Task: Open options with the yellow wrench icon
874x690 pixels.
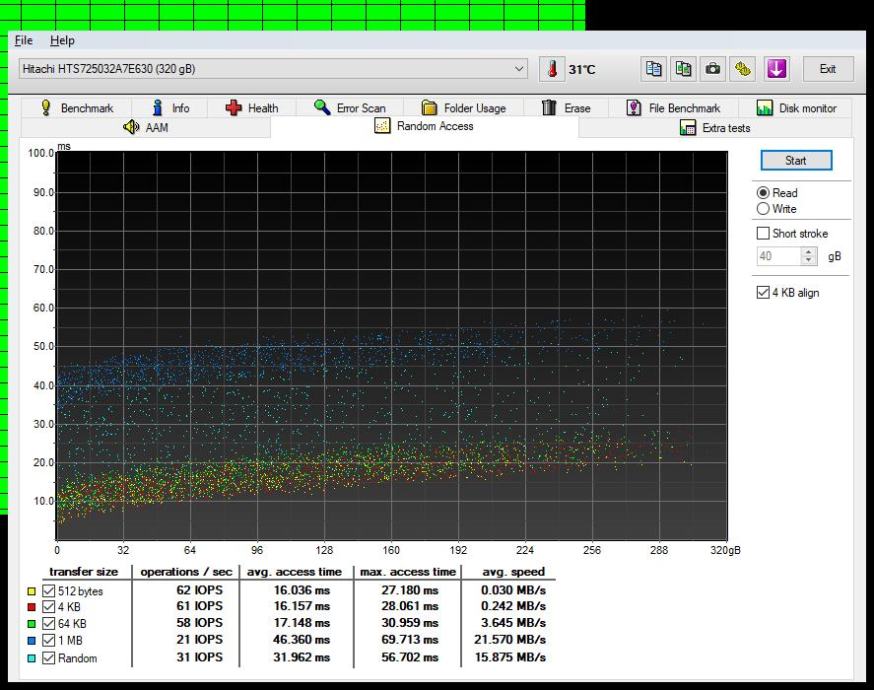Action: [742, 68]
